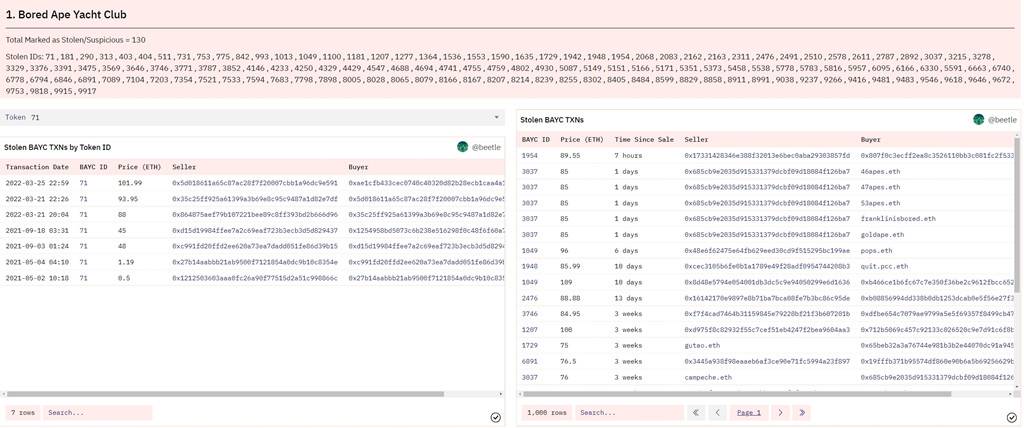This screenshot has height=428, width=1024.
Task: Click the 2021-05-02 10:18 transaction date
Action: pyautogui.click(x=37, y=278)
